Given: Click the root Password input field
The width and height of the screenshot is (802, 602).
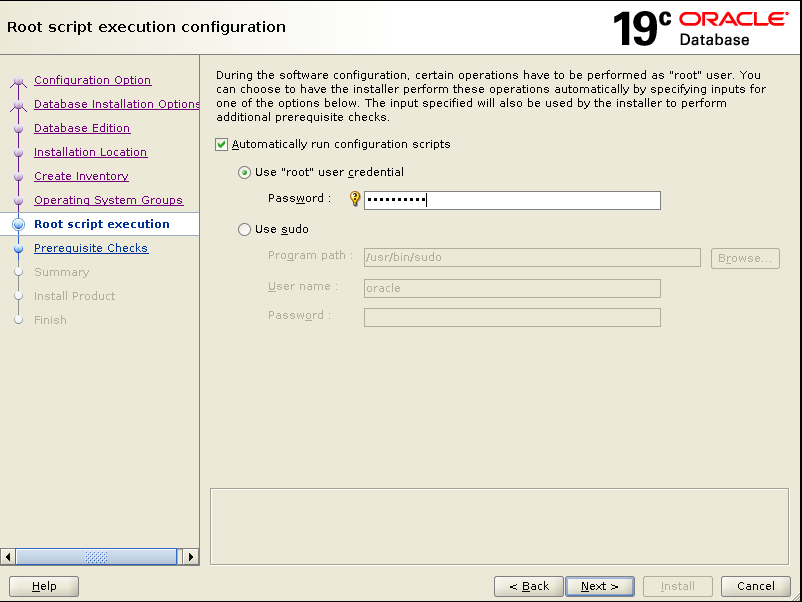Looking at the screenshot, I should (x=512, y=200).
